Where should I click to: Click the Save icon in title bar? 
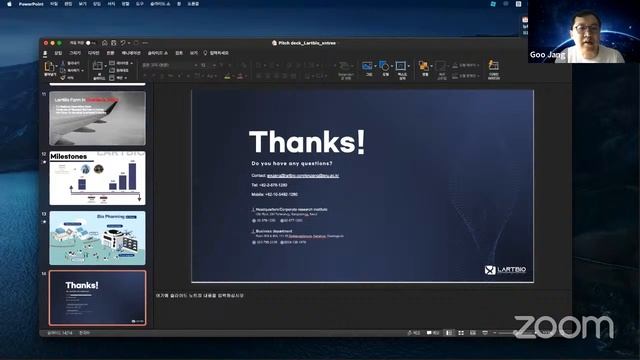point(113,43)
